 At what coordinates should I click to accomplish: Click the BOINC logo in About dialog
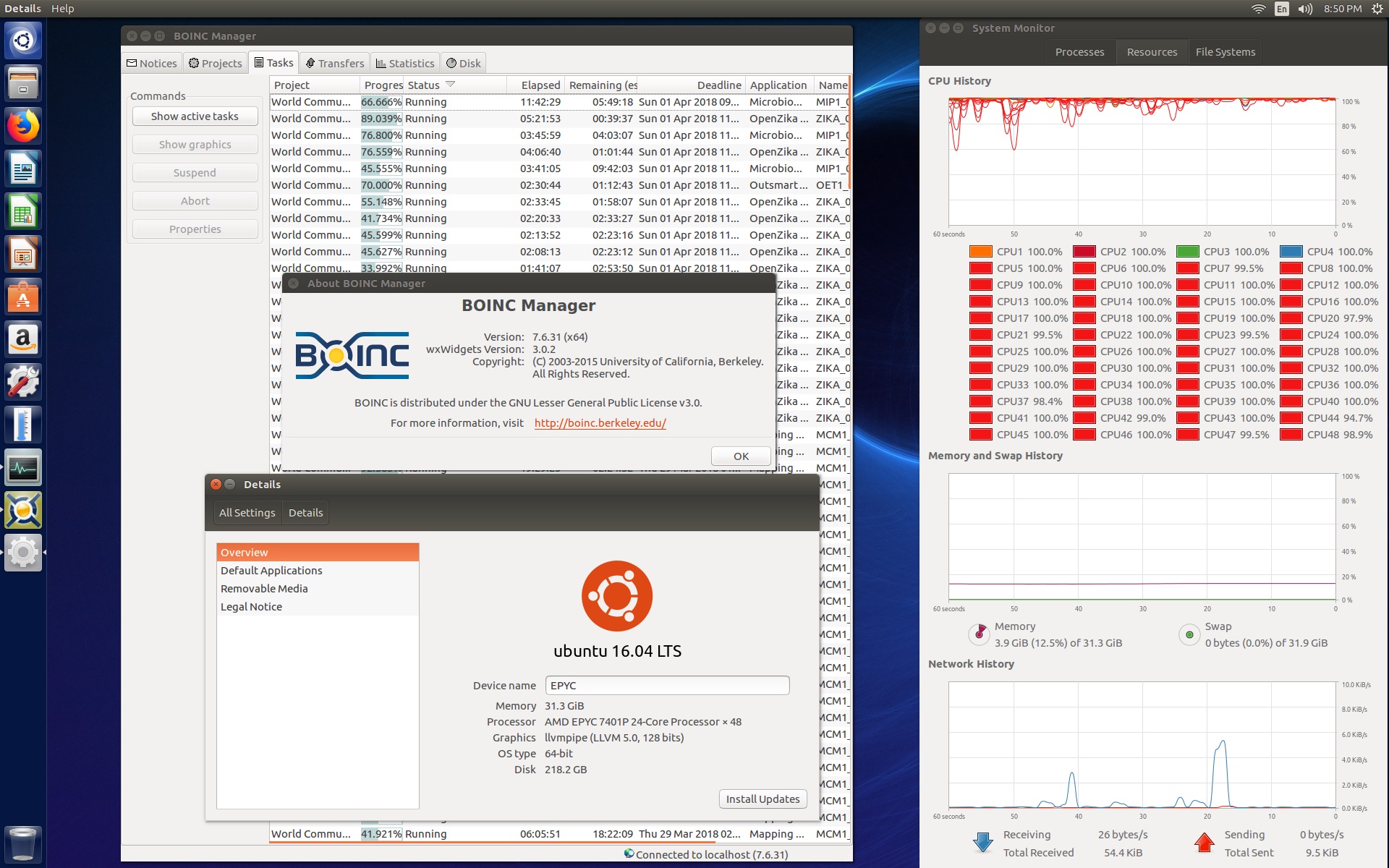[x=352, y=355]
